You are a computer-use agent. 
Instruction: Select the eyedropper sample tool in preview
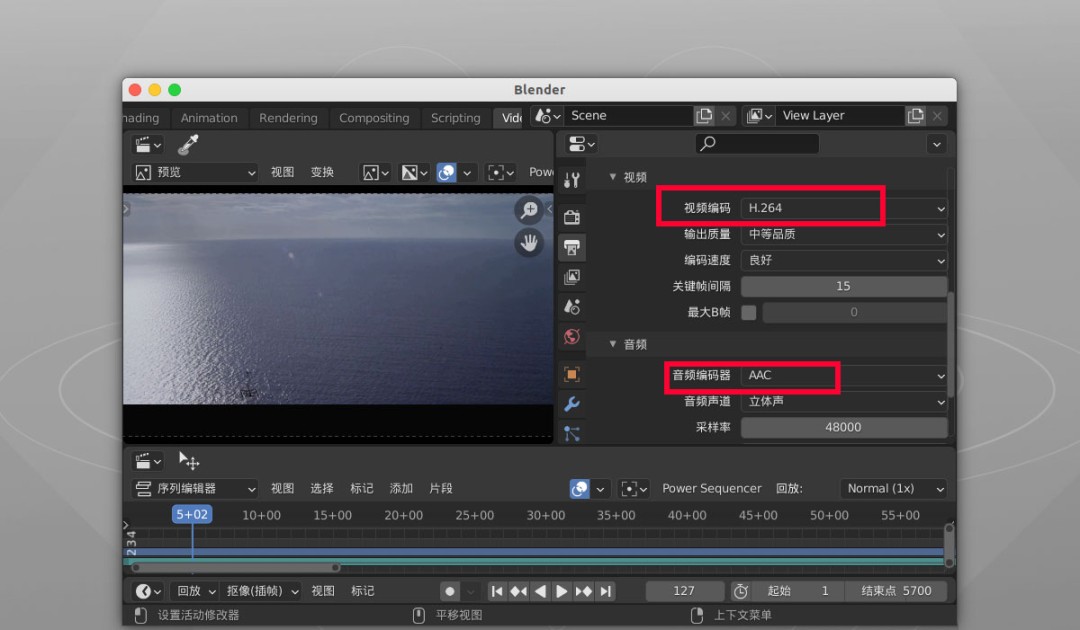click(188, 145)
